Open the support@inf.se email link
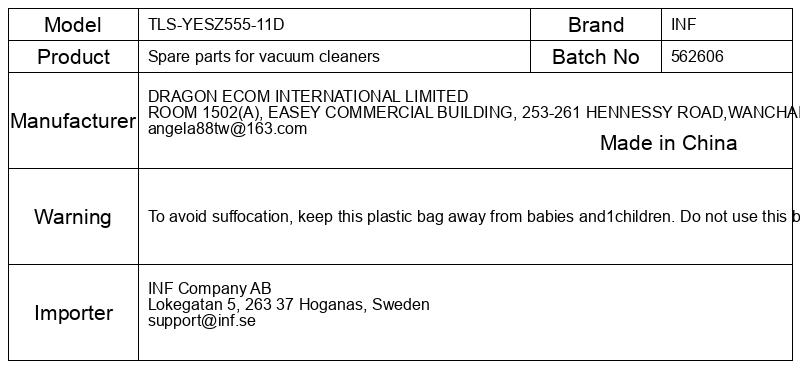Screen dimensions: 800x380 point(202,321)
